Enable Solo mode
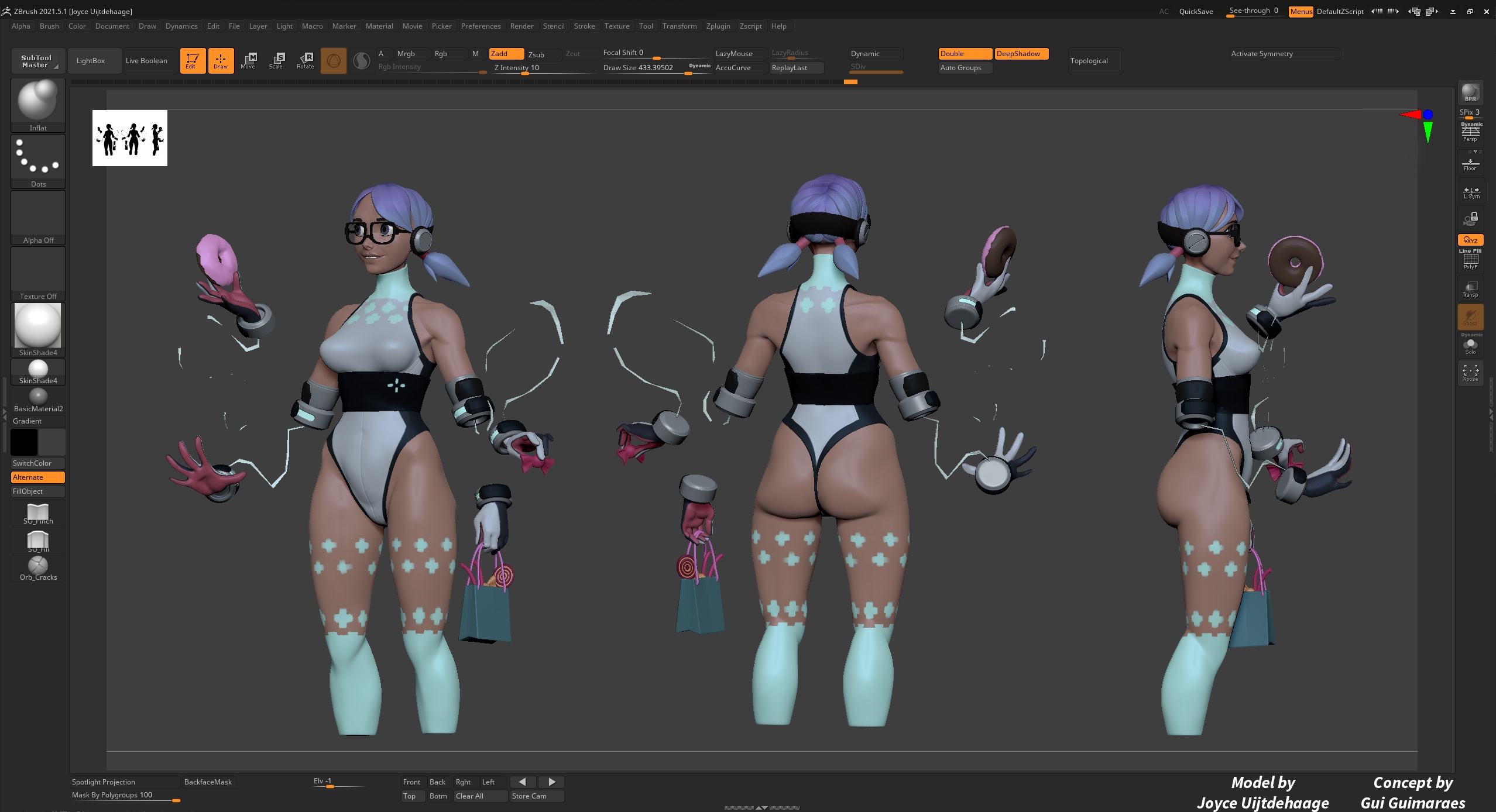Screen dimensions: 1496x812 coord(1470,344)
